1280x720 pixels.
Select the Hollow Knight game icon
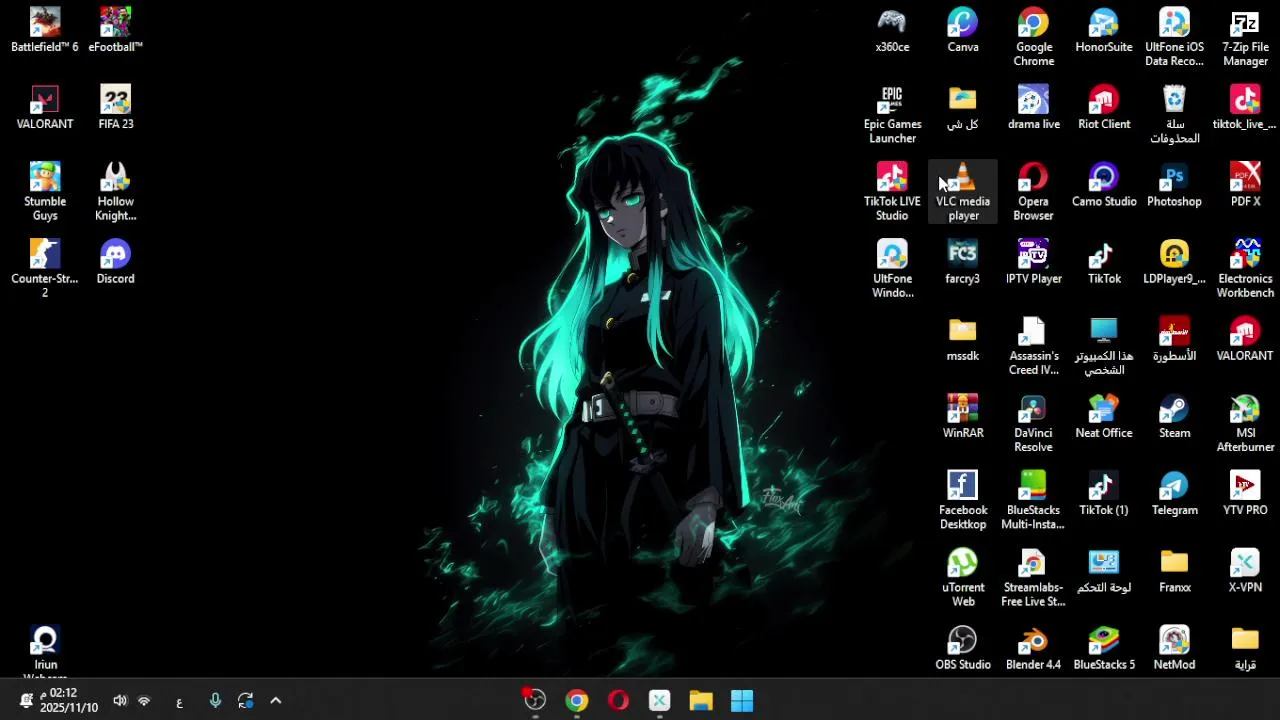[116, 191]
